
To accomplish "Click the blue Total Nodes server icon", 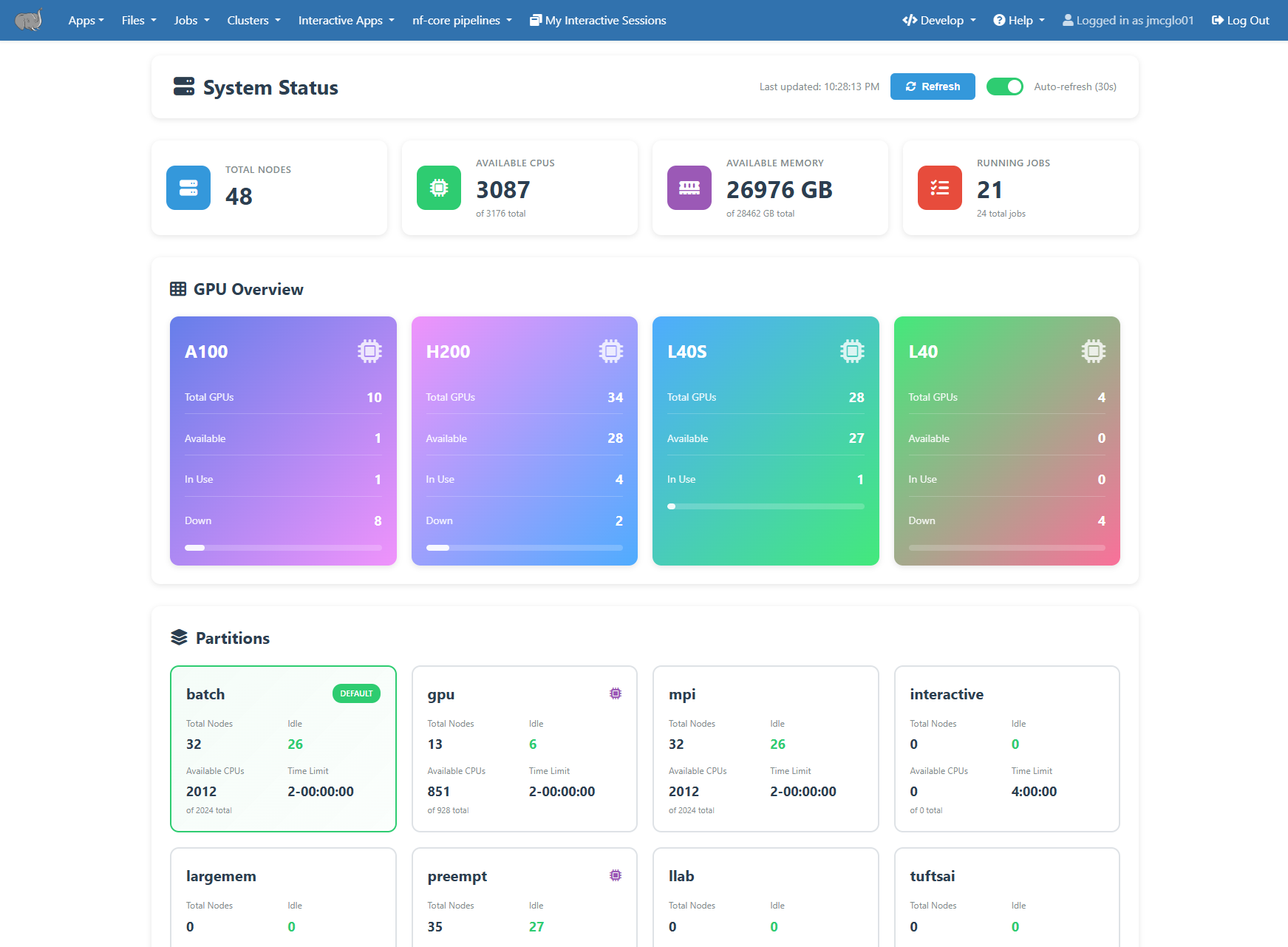I will pos(188,188).
